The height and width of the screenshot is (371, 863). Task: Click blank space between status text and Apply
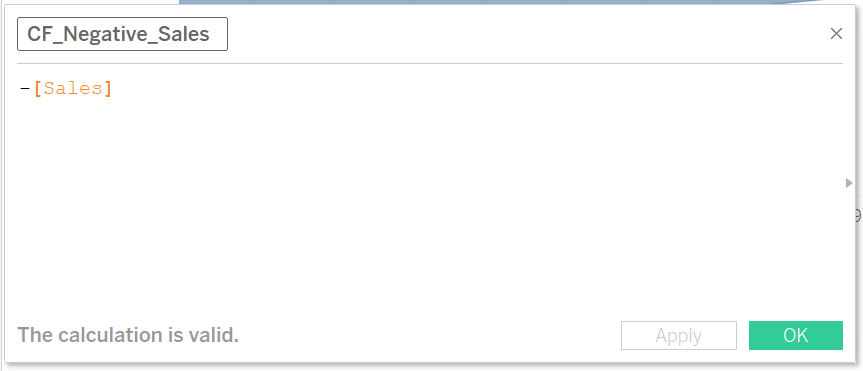(x=429, y=335)
